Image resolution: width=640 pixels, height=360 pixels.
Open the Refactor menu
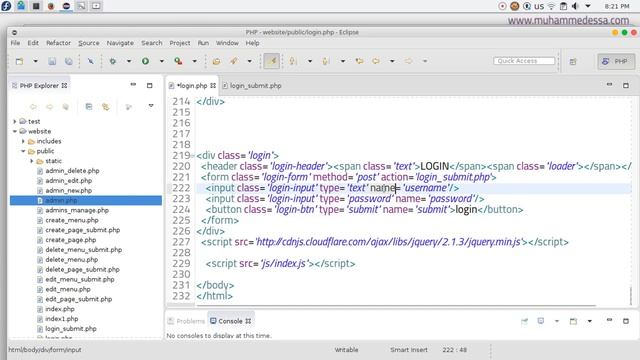pos(58,43)
